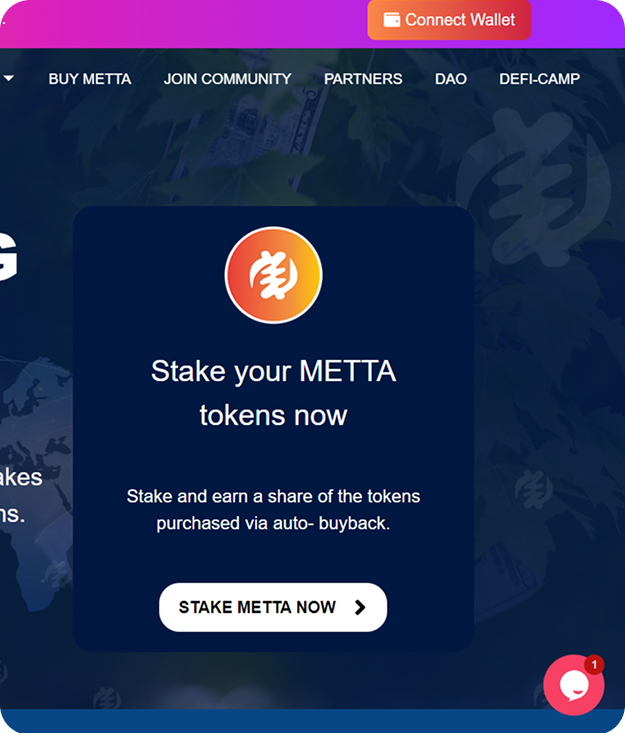
Task: Click the auto-buyback description text
Action: (273, 510)
